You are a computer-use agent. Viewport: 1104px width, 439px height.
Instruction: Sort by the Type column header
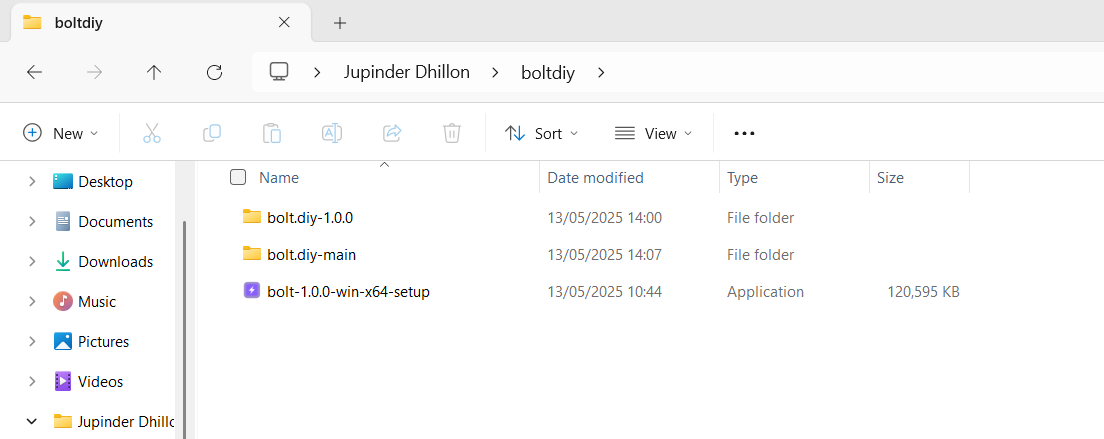pos(742,177)
